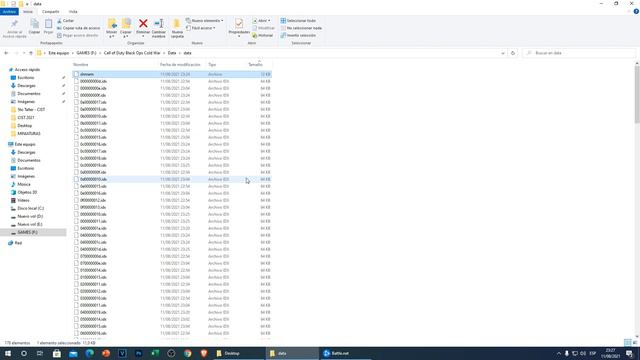Select the Desktop folder in sidebar
Image resolution: width=640 pixels, height=360 pixels.
coord(24,126)
